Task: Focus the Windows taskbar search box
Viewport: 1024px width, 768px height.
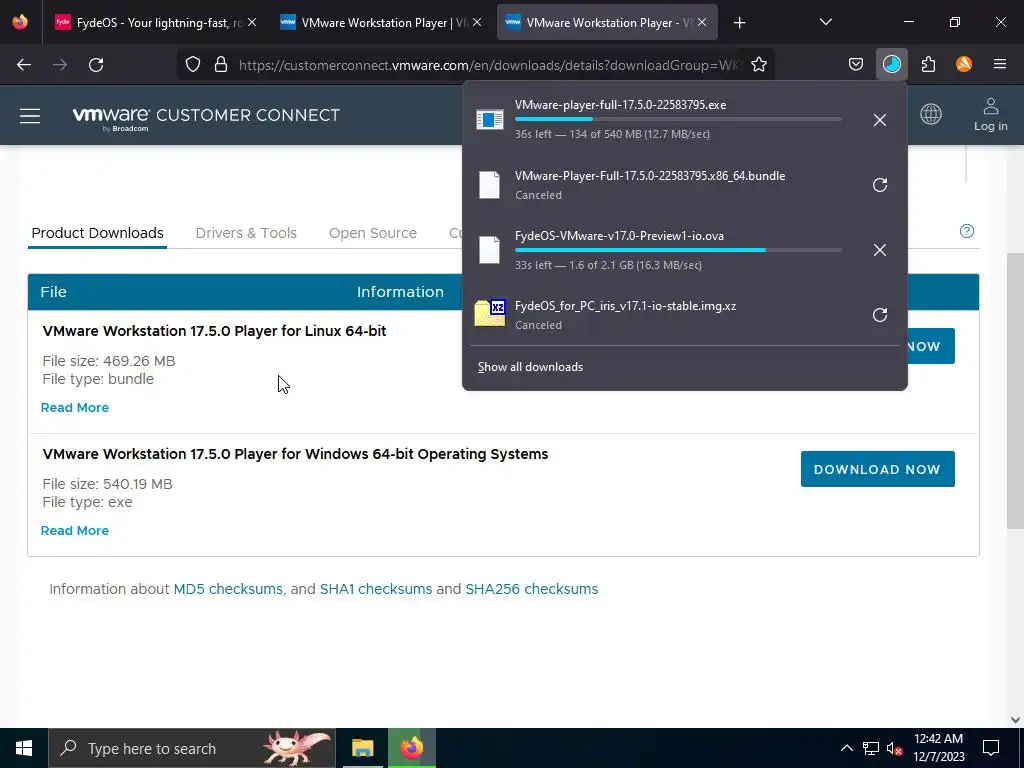Action: pyautogui.click(x=192, y=748)
